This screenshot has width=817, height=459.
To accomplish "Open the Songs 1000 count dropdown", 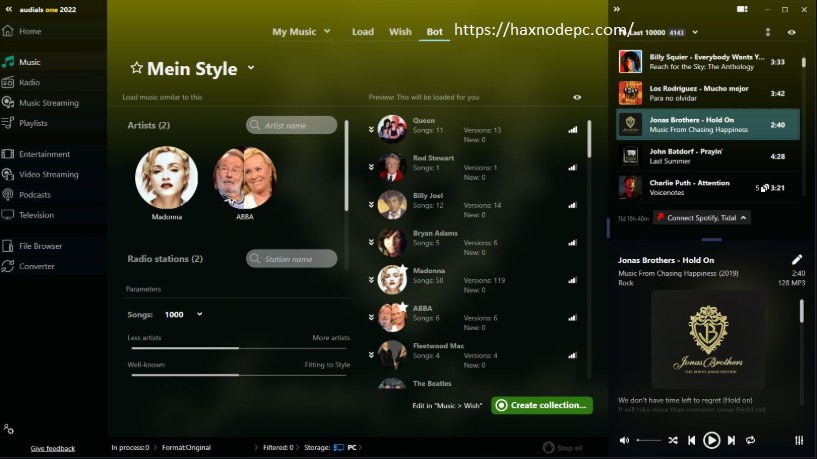I will tap(183, 314).
